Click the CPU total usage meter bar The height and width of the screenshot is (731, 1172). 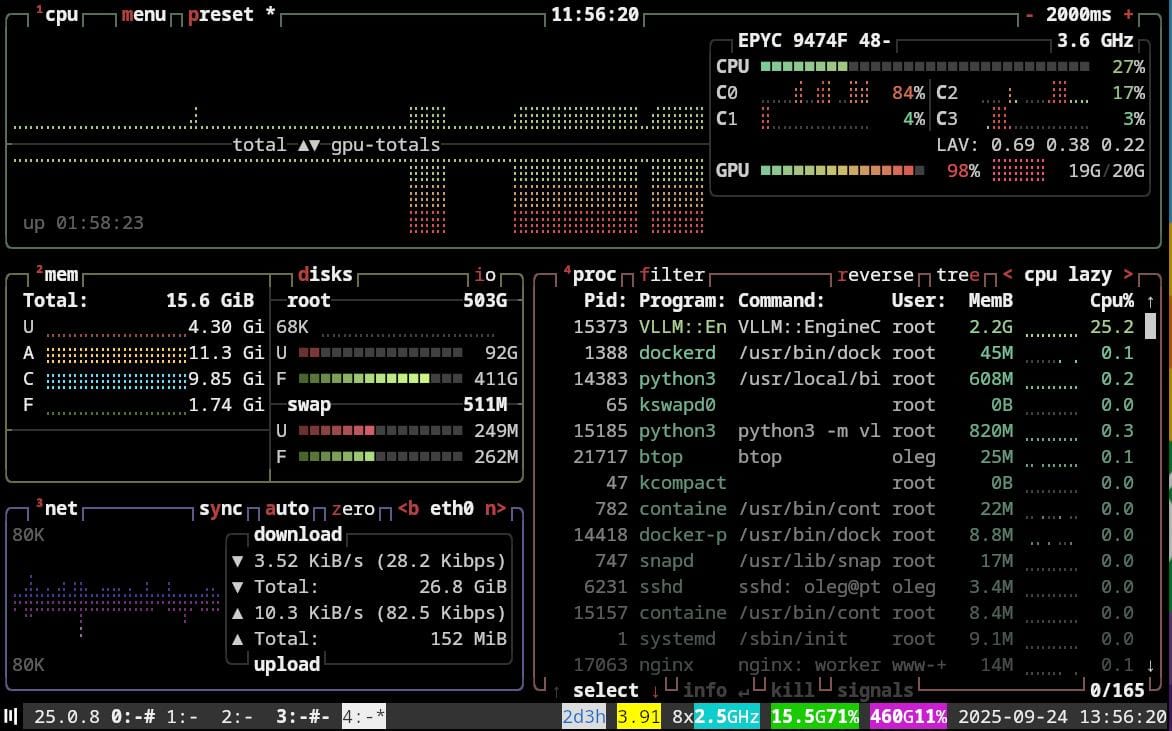[x=925, y=67]
